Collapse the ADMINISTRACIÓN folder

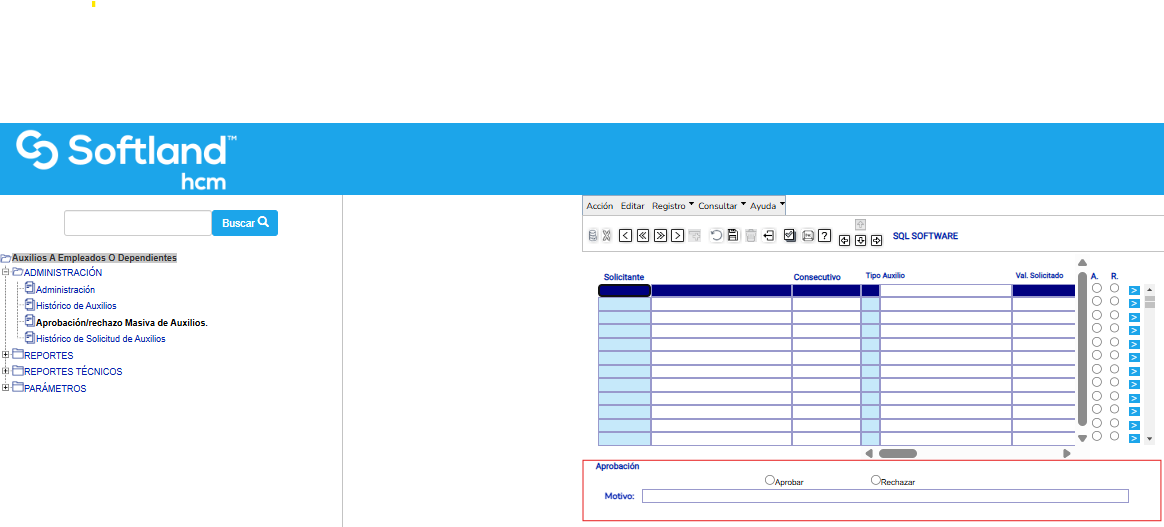[6, 272]
